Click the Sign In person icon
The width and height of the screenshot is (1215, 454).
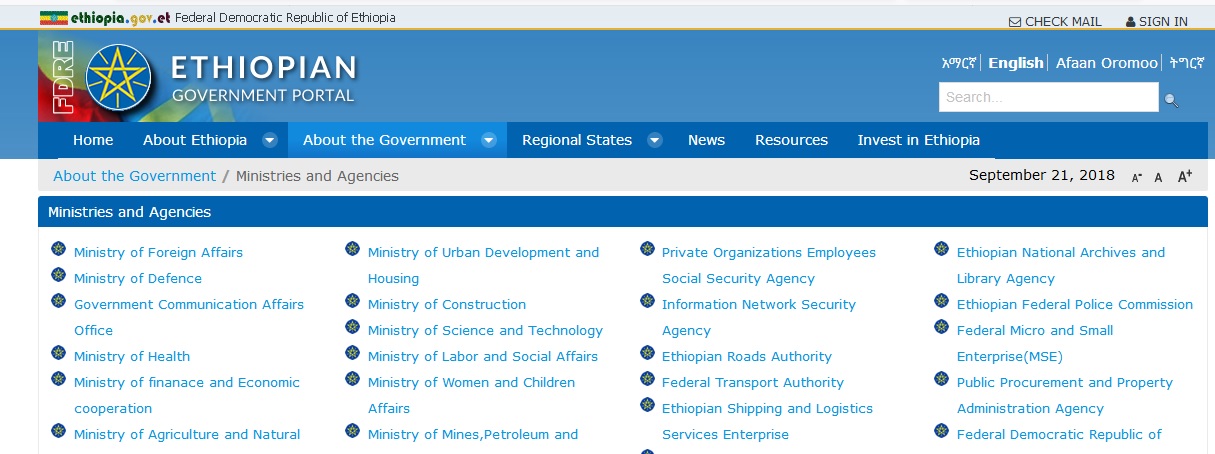pos(1130,22)
